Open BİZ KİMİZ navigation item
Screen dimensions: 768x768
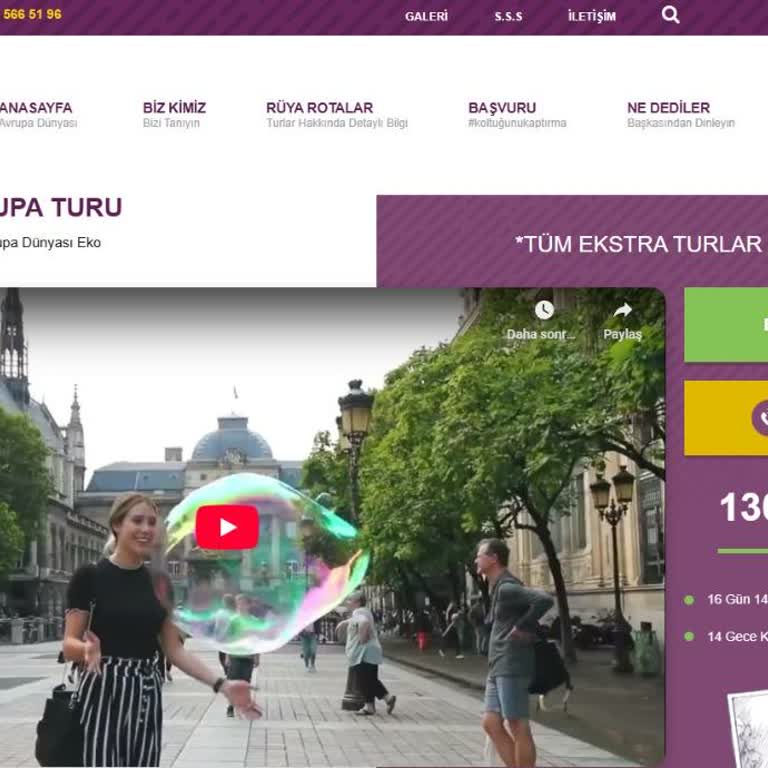(174, 114)
